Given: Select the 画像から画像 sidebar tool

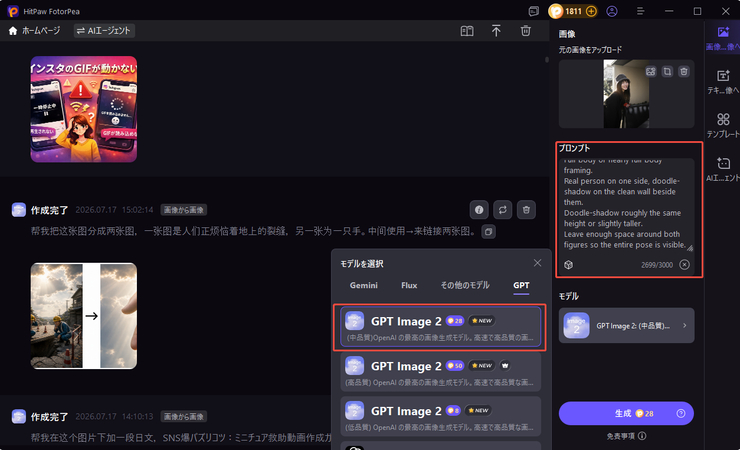Looking at the screenshot, I should (x=723, y=38).
